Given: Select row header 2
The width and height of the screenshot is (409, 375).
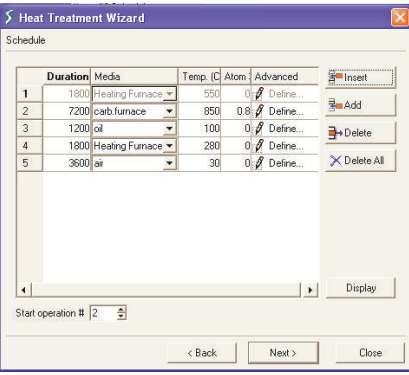Looking at the screenshot, I should [30, 111].
